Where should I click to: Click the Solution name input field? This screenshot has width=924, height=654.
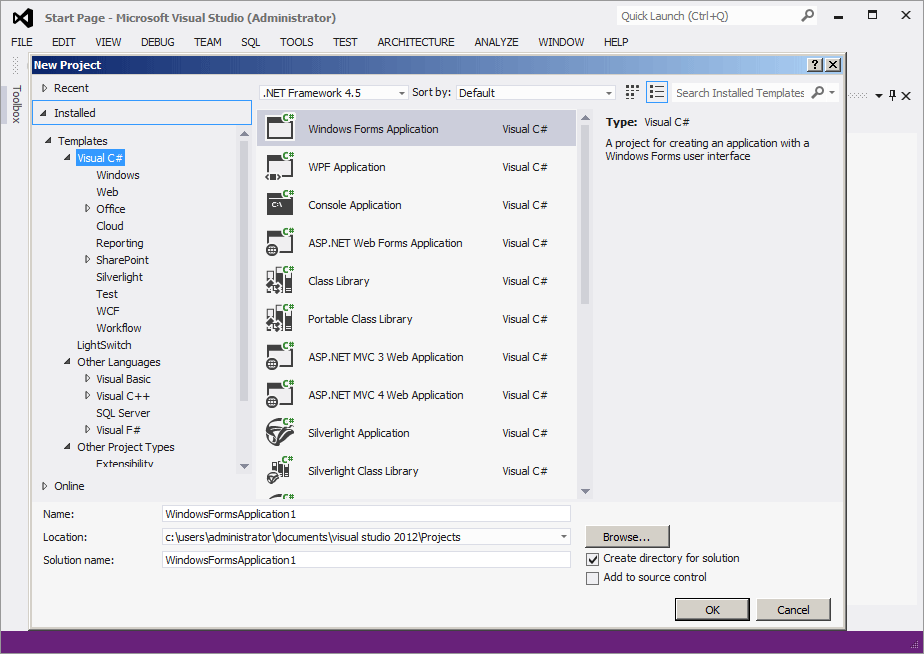366,560
